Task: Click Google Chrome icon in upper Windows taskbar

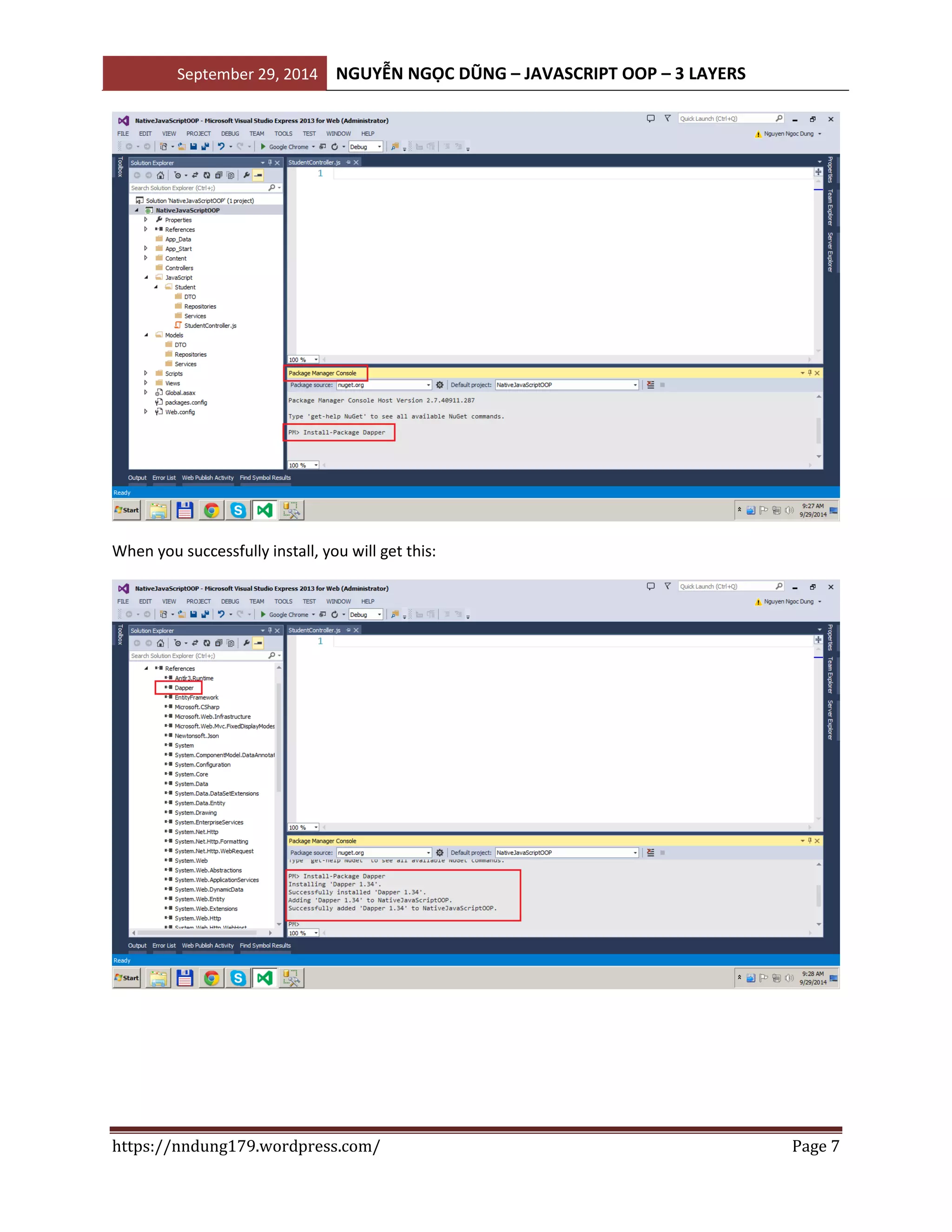Action: [x=212, y=510]
